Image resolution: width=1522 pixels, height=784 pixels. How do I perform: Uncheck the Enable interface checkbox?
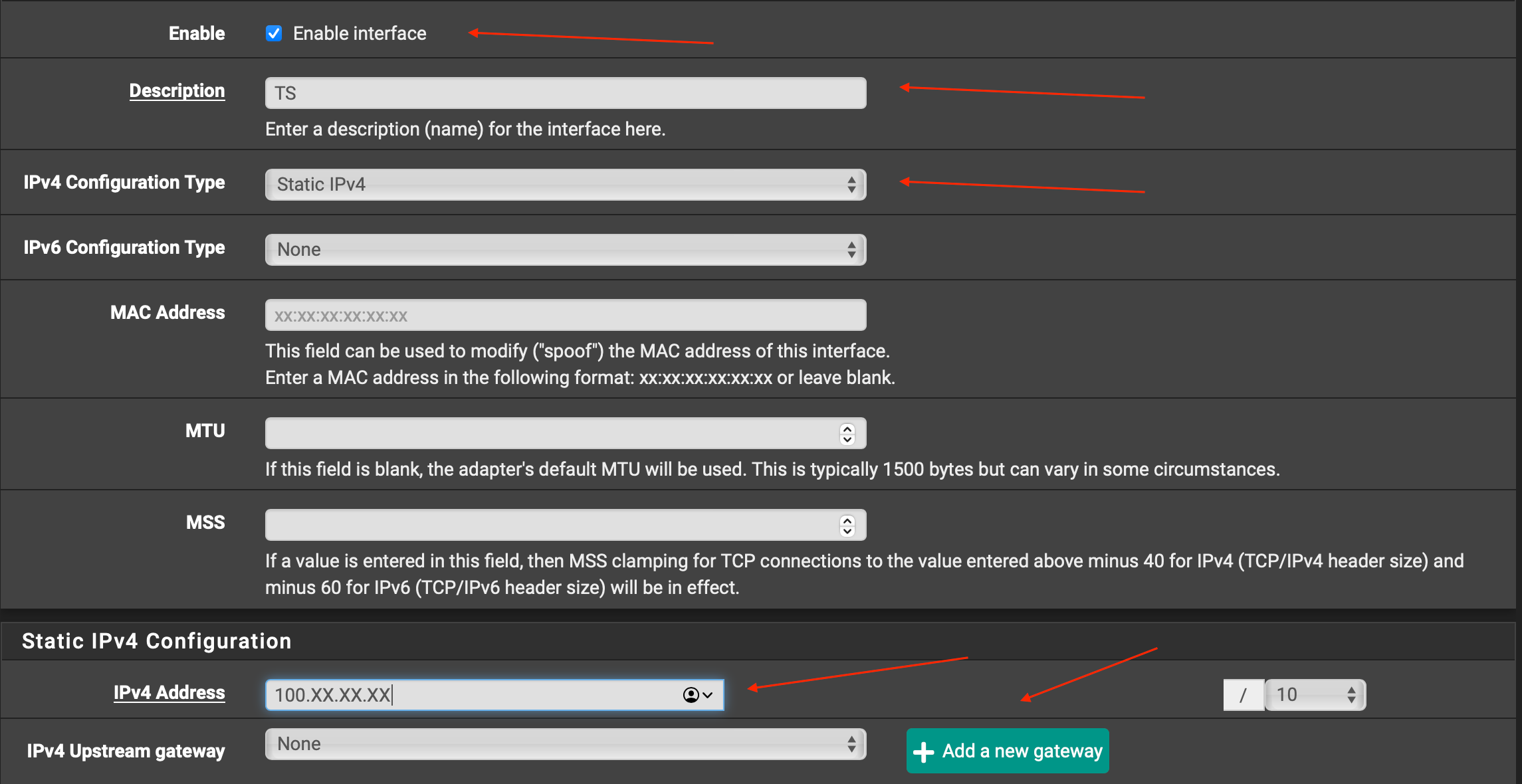274,33
